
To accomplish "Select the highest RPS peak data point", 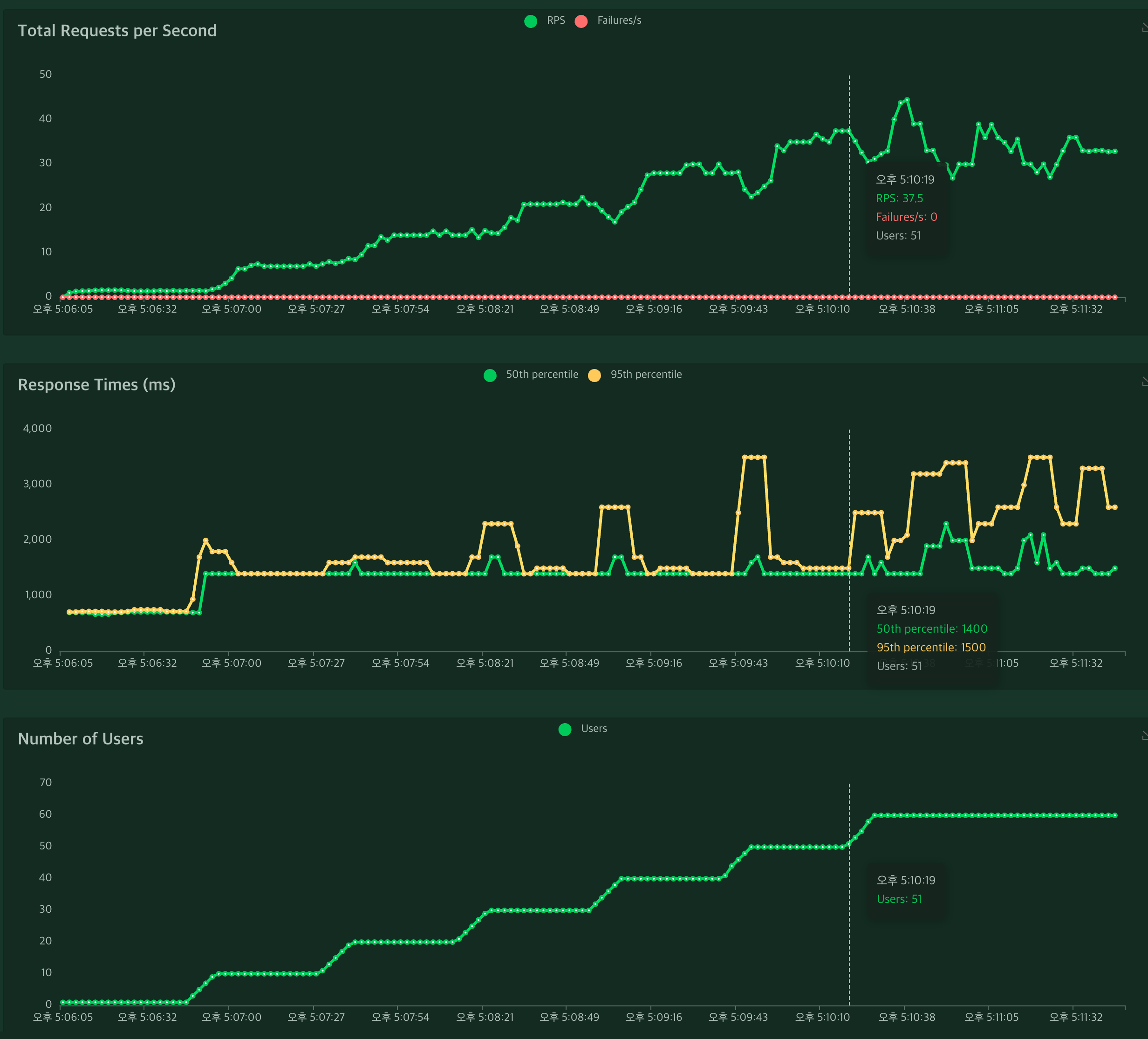I will click(x=907, y=100).
